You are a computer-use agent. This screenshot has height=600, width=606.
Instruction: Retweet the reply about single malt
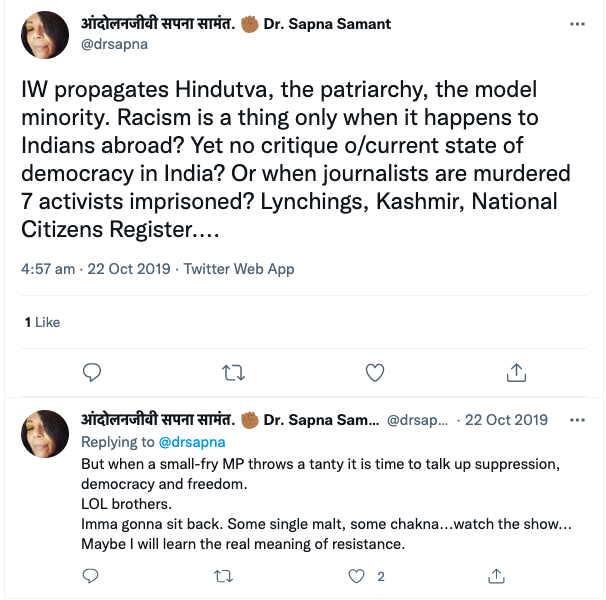point(226,576)
